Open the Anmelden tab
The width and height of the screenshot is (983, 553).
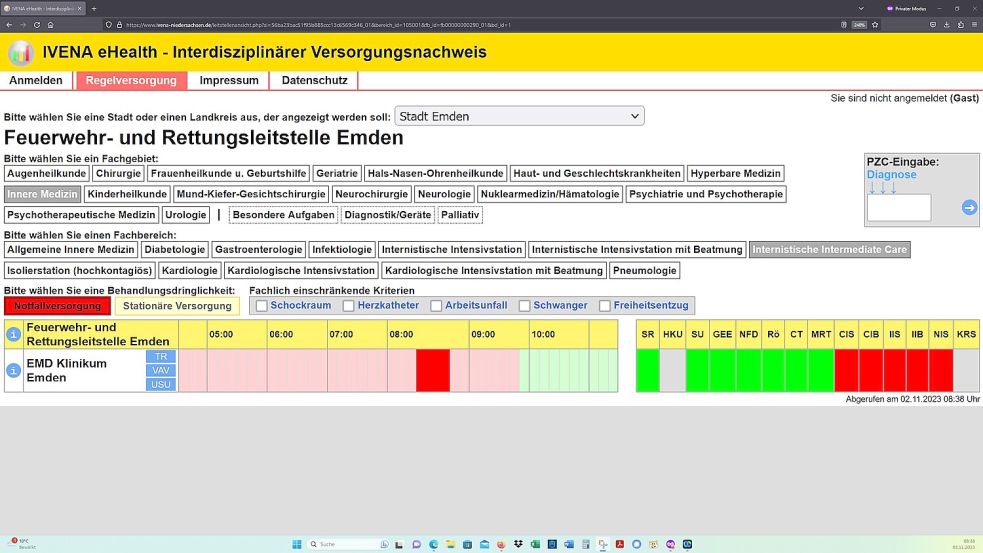click(x=36, y=81)
